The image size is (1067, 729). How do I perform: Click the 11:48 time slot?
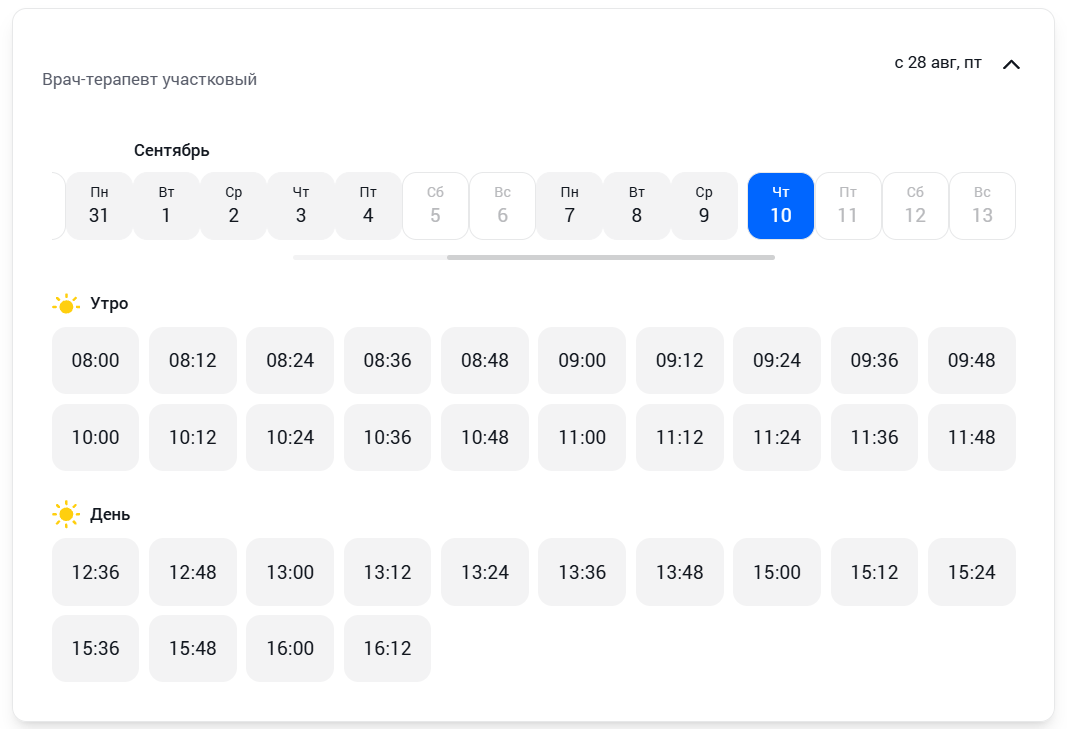pos(972,437)
